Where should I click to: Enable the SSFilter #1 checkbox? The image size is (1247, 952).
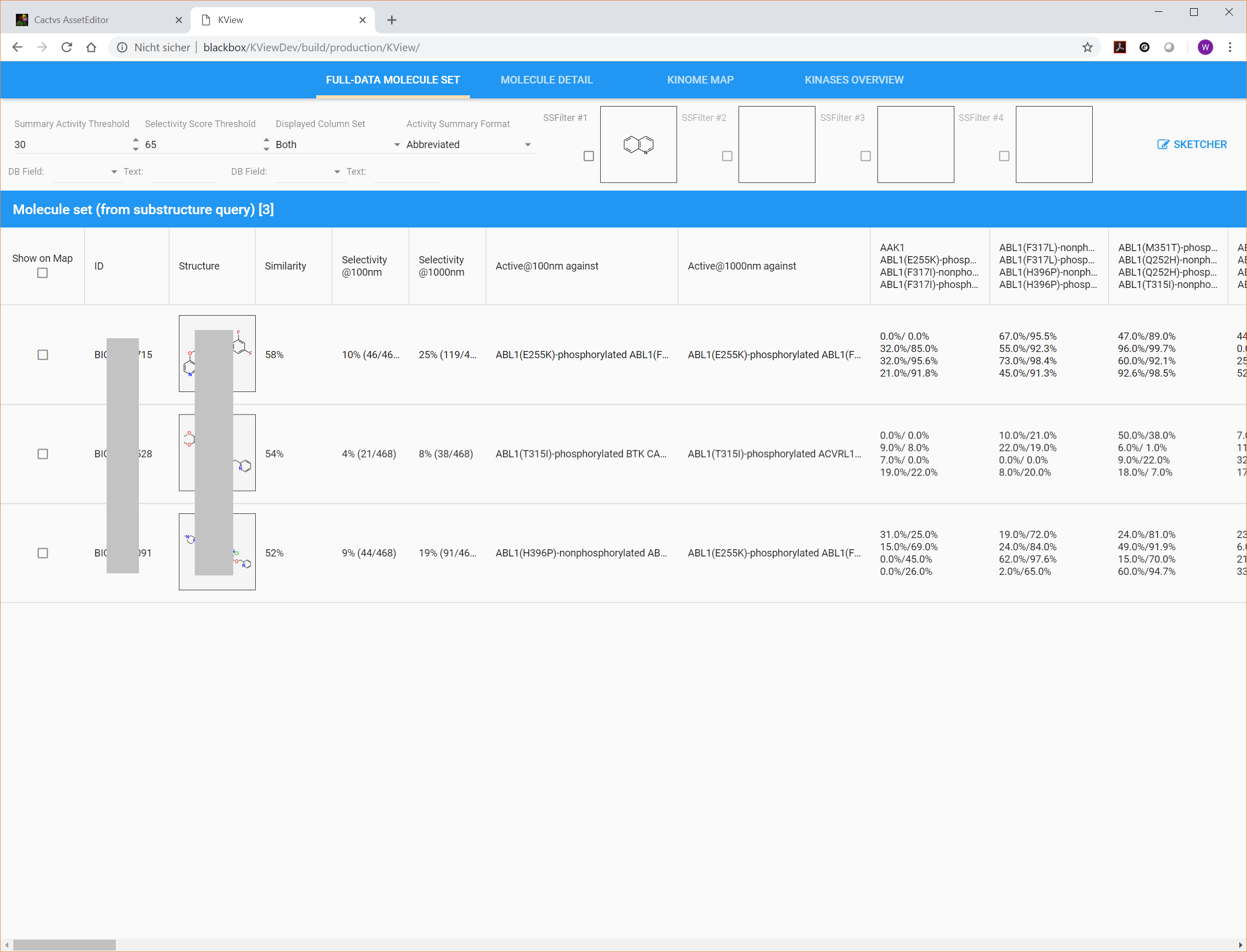[x=589, y=156]
